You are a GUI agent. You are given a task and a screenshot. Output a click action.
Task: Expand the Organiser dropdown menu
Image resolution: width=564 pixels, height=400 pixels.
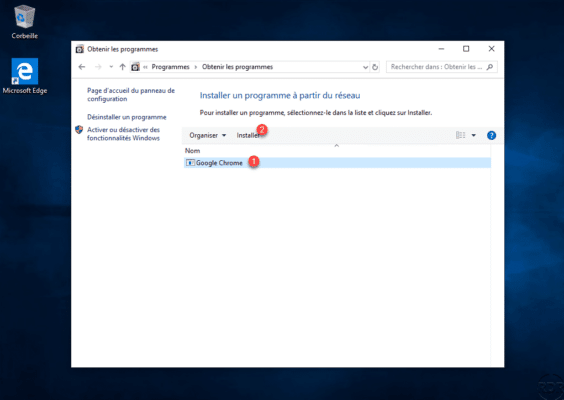point(208,135)
